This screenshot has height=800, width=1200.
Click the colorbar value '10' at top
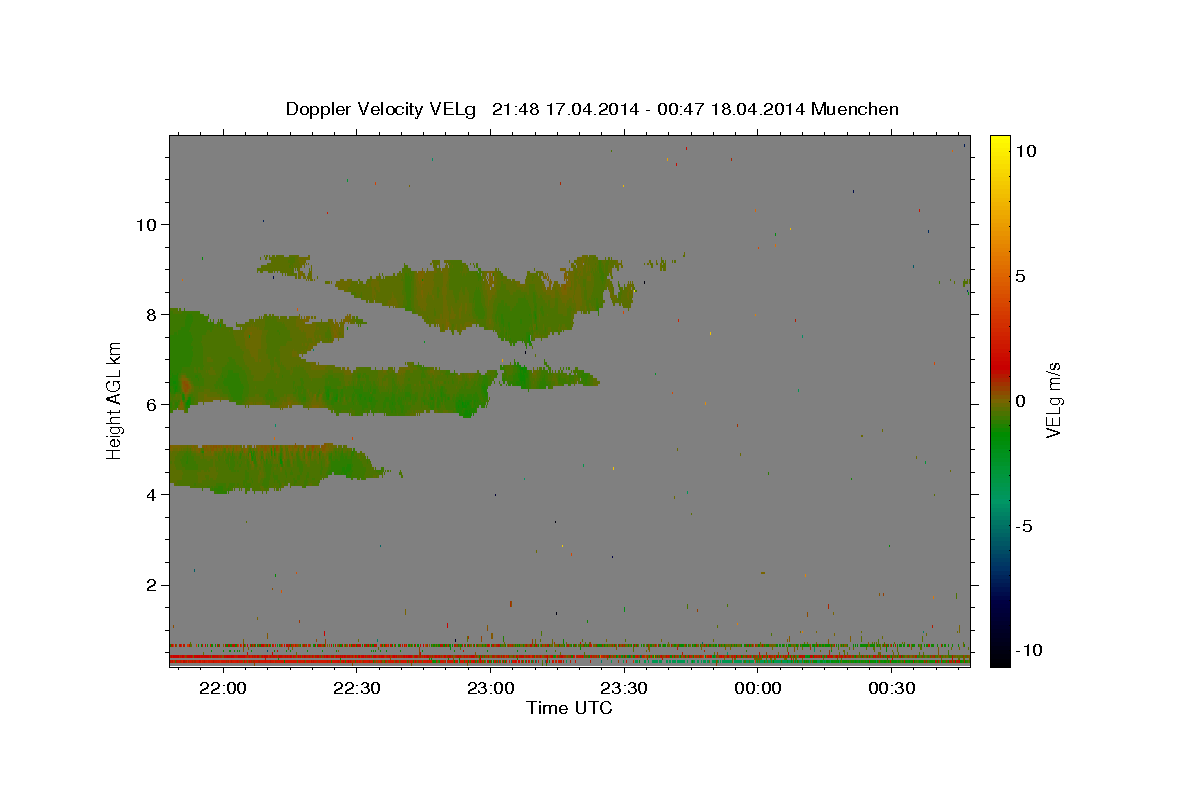(1026, 151)
